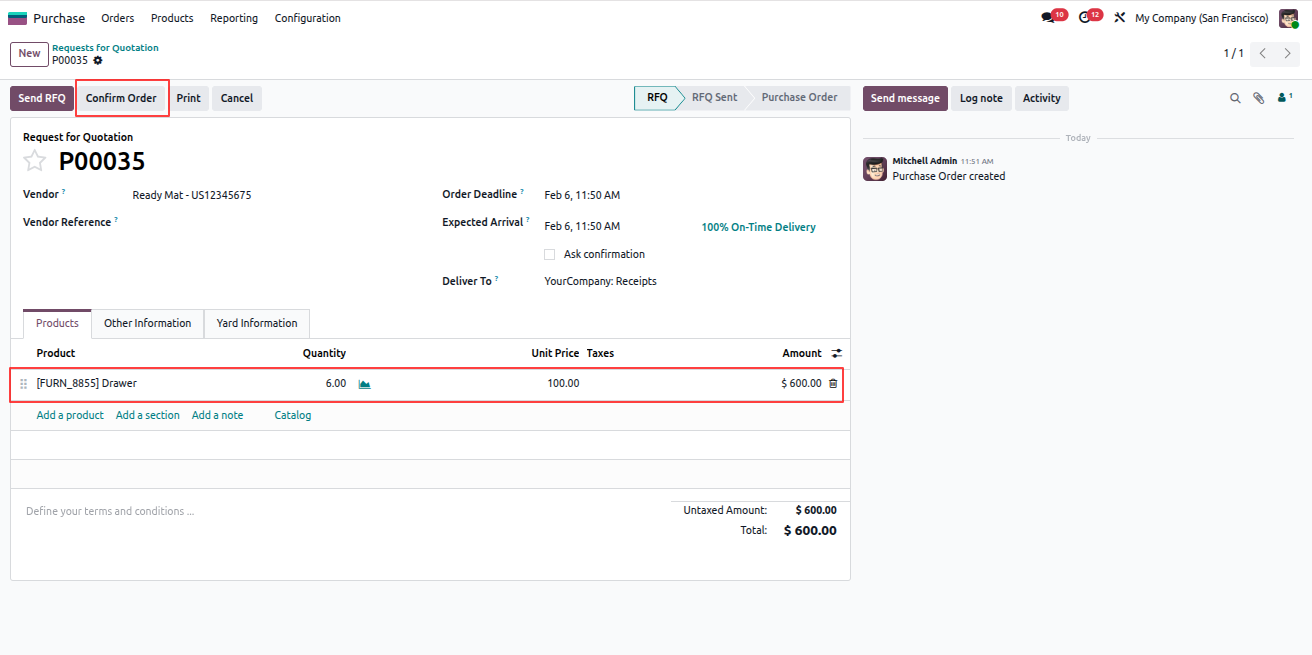Mark order as favorite with the star

click(x=35, y=161)
